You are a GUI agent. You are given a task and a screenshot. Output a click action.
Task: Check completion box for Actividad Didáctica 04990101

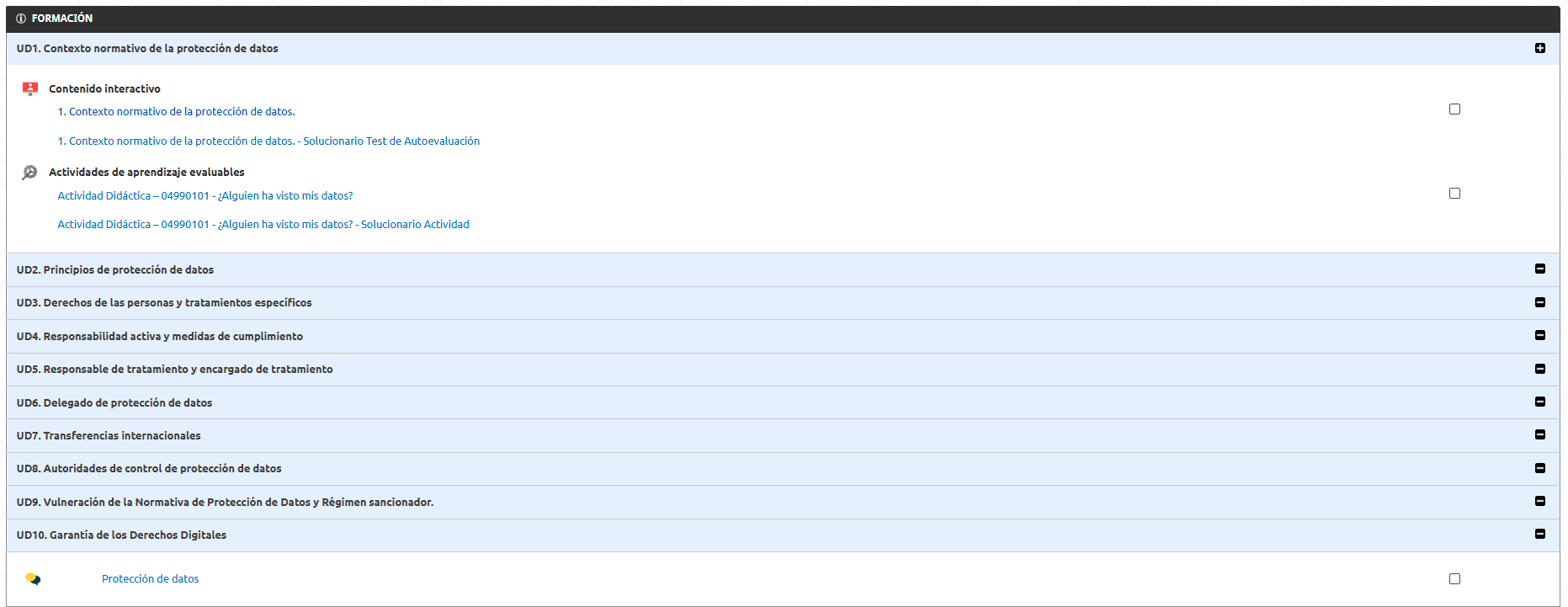point(1454,194)
